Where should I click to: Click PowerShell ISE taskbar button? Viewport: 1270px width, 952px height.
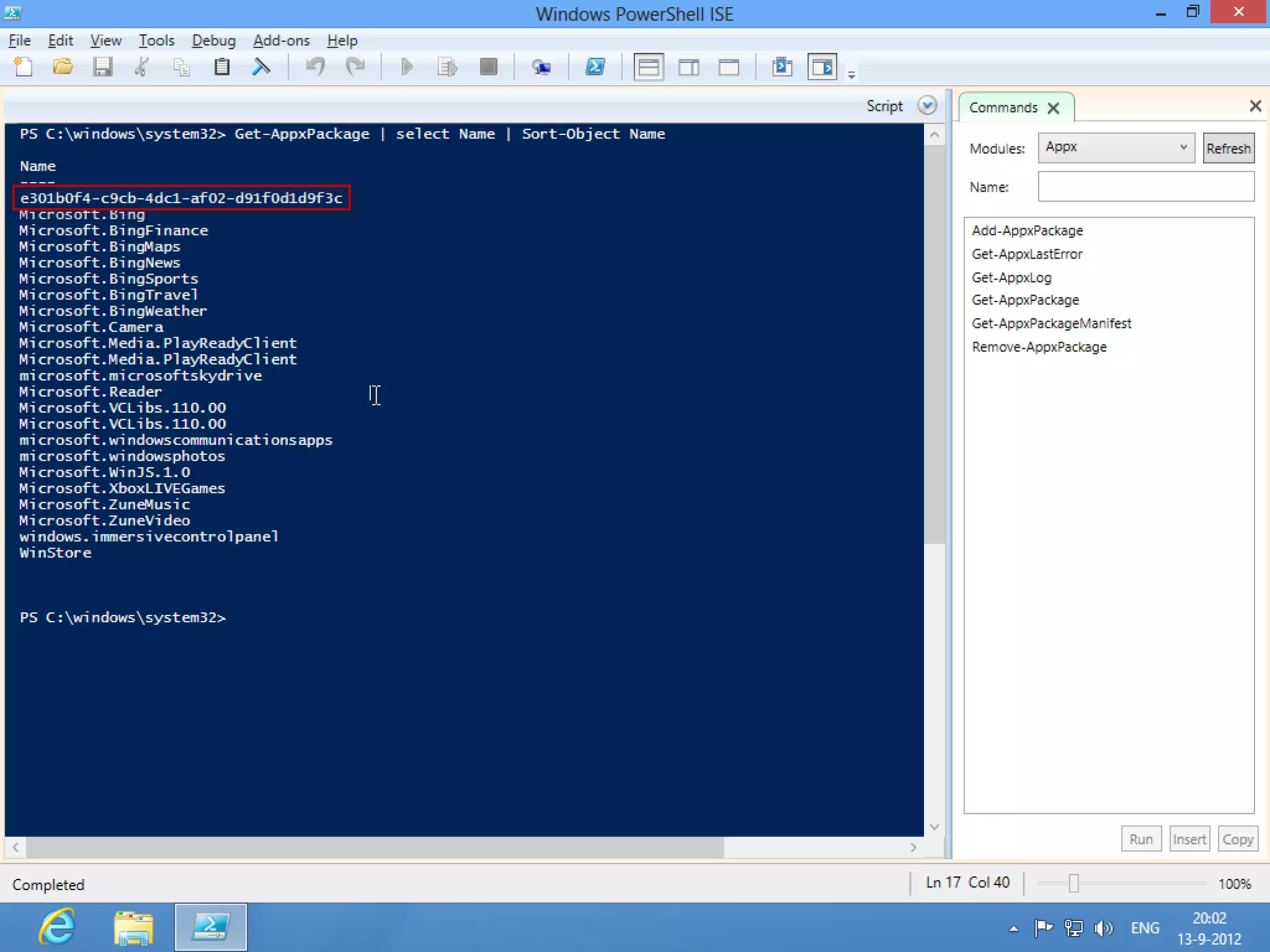[x=211, y=927]
